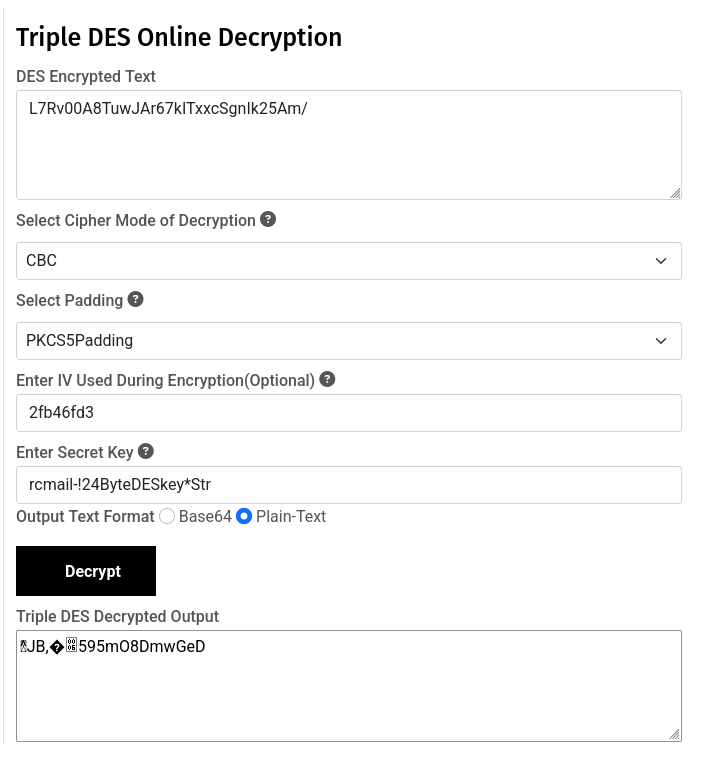
Task: Click resize handle of Decrypted Output box
Action: point(675,735)
